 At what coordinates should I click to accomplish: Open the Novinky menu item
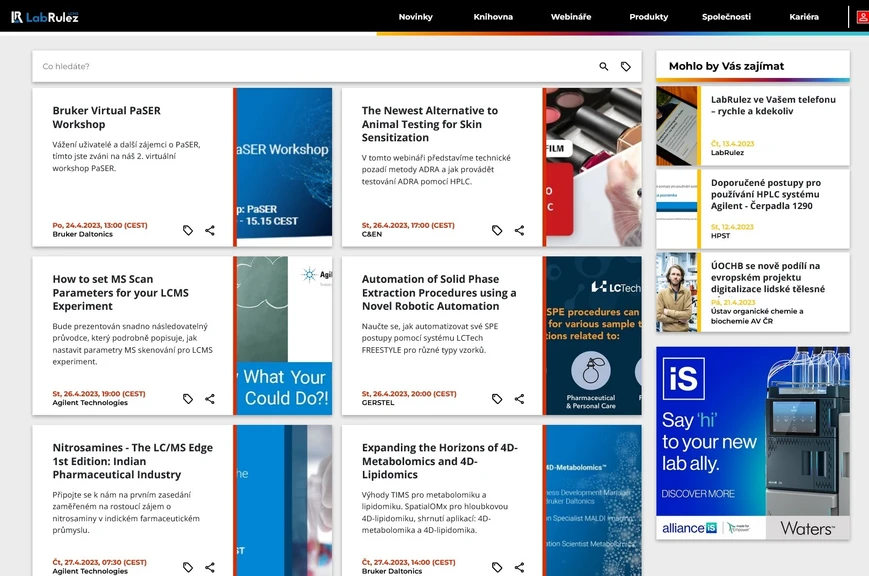tap(416, 17)
